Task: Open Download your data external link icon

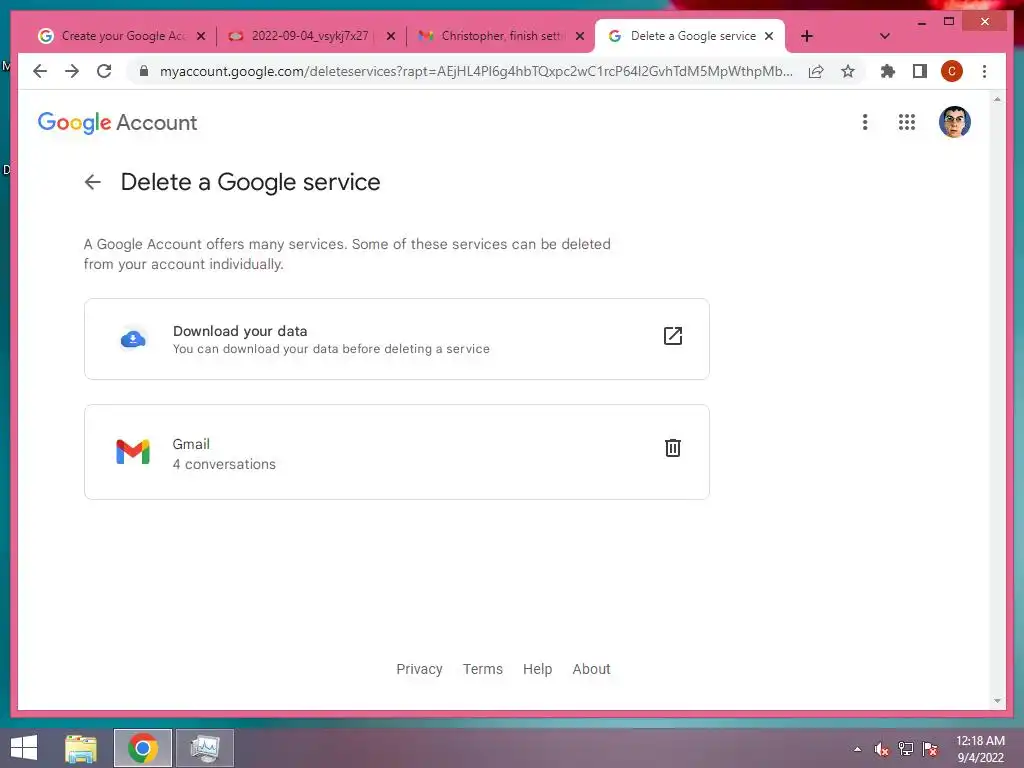Action: click(x=673, y=336)
